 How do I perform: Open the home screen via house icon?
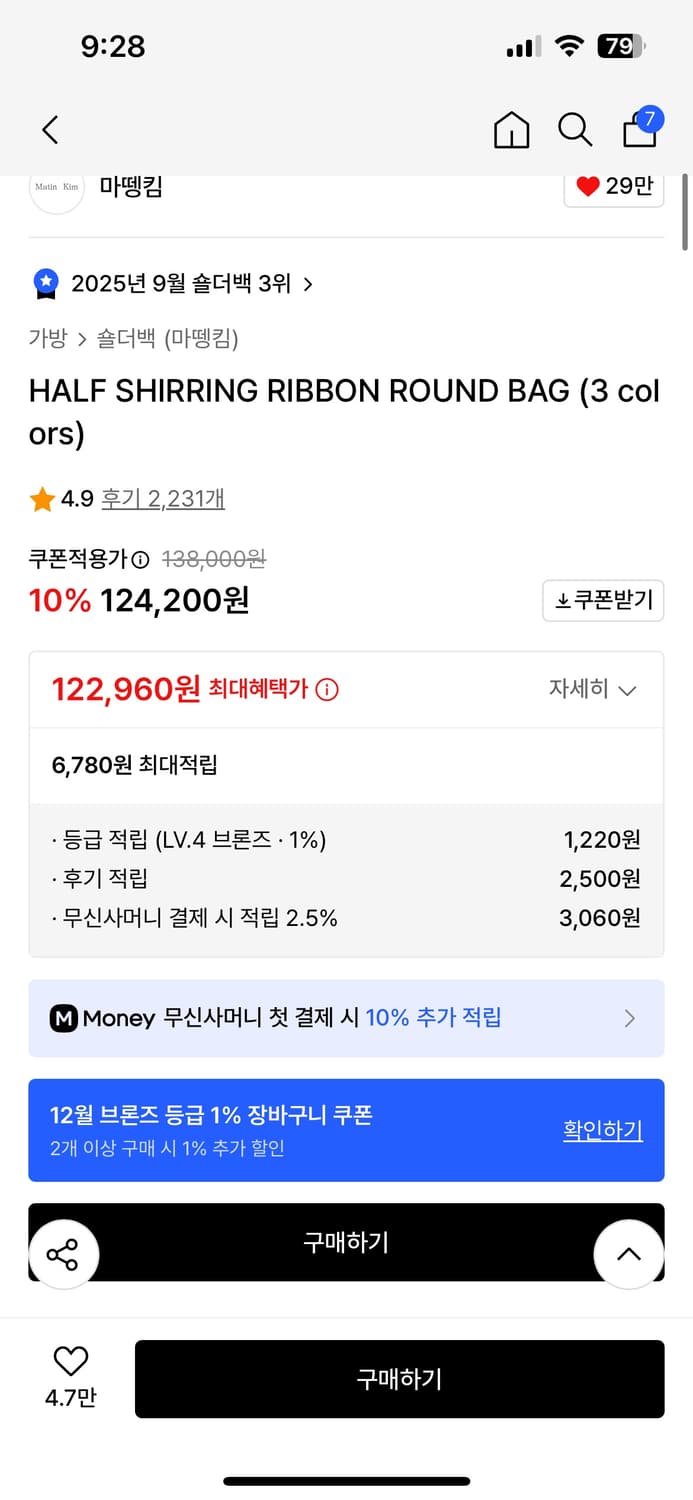point(511,130)
